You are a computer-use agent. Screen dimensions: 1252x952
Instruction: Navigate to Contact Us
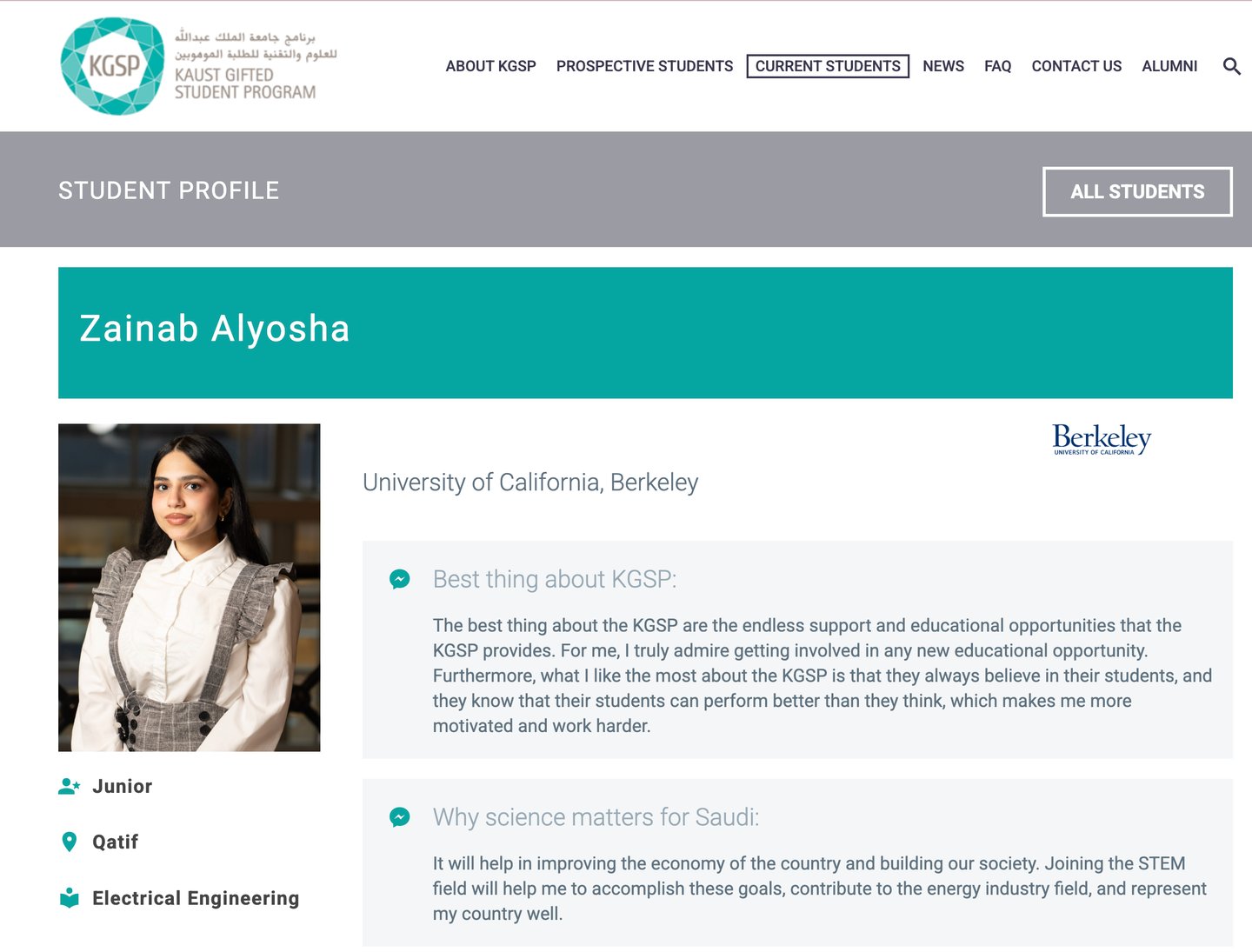(x=1076, y=66)
